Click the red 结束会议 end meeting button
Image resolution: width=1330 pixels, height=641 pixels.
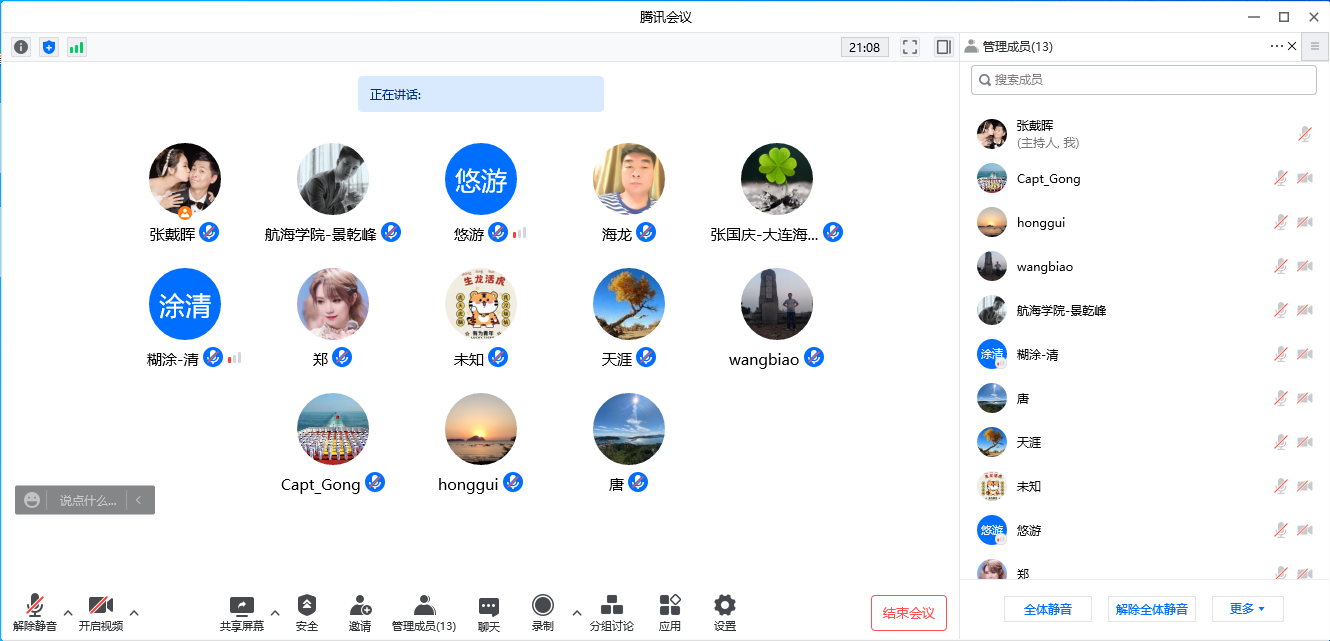tap(908, 613)
